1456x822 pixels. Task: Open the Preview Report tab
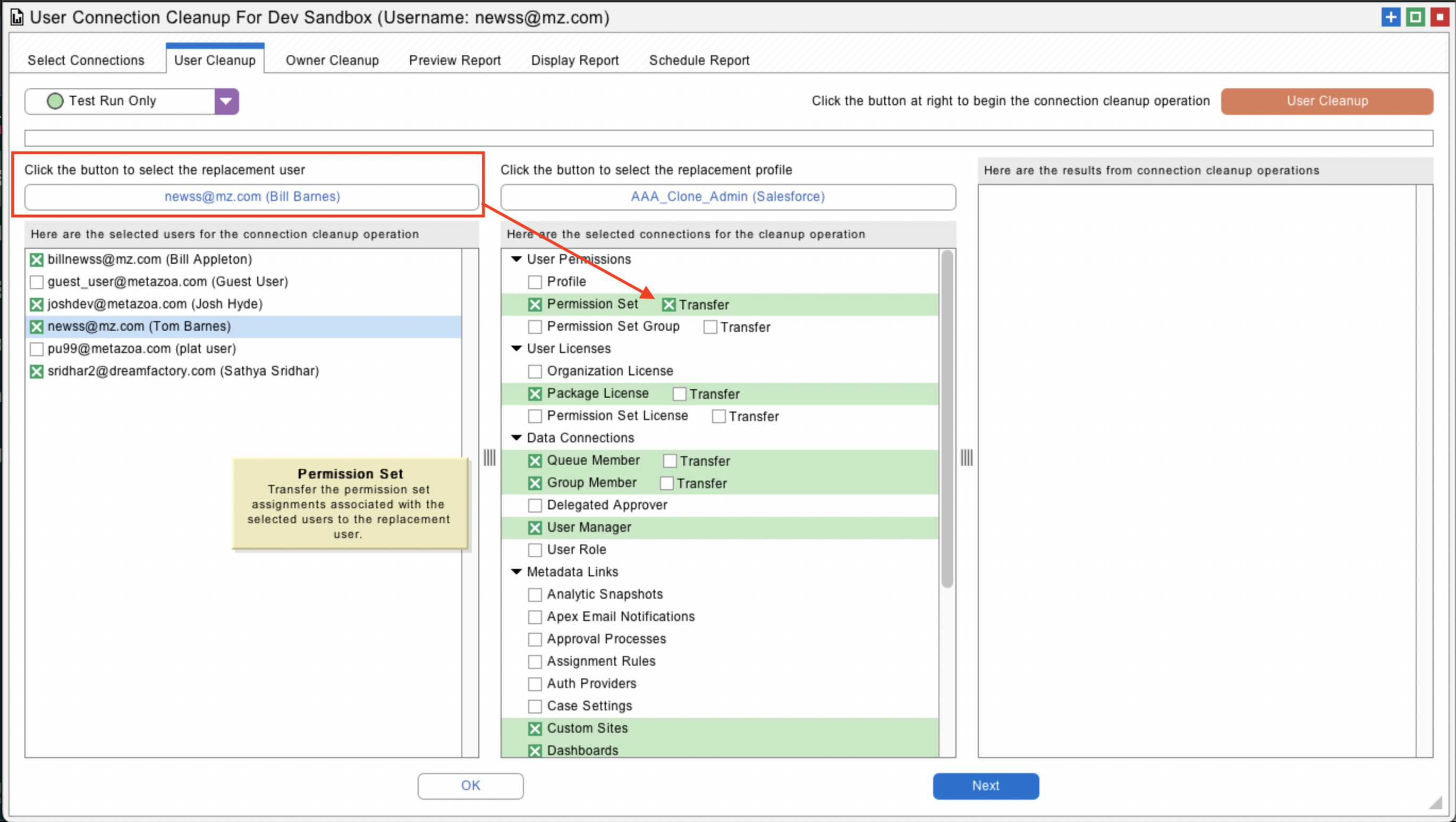pyautogui.click(x=454, y=60)
